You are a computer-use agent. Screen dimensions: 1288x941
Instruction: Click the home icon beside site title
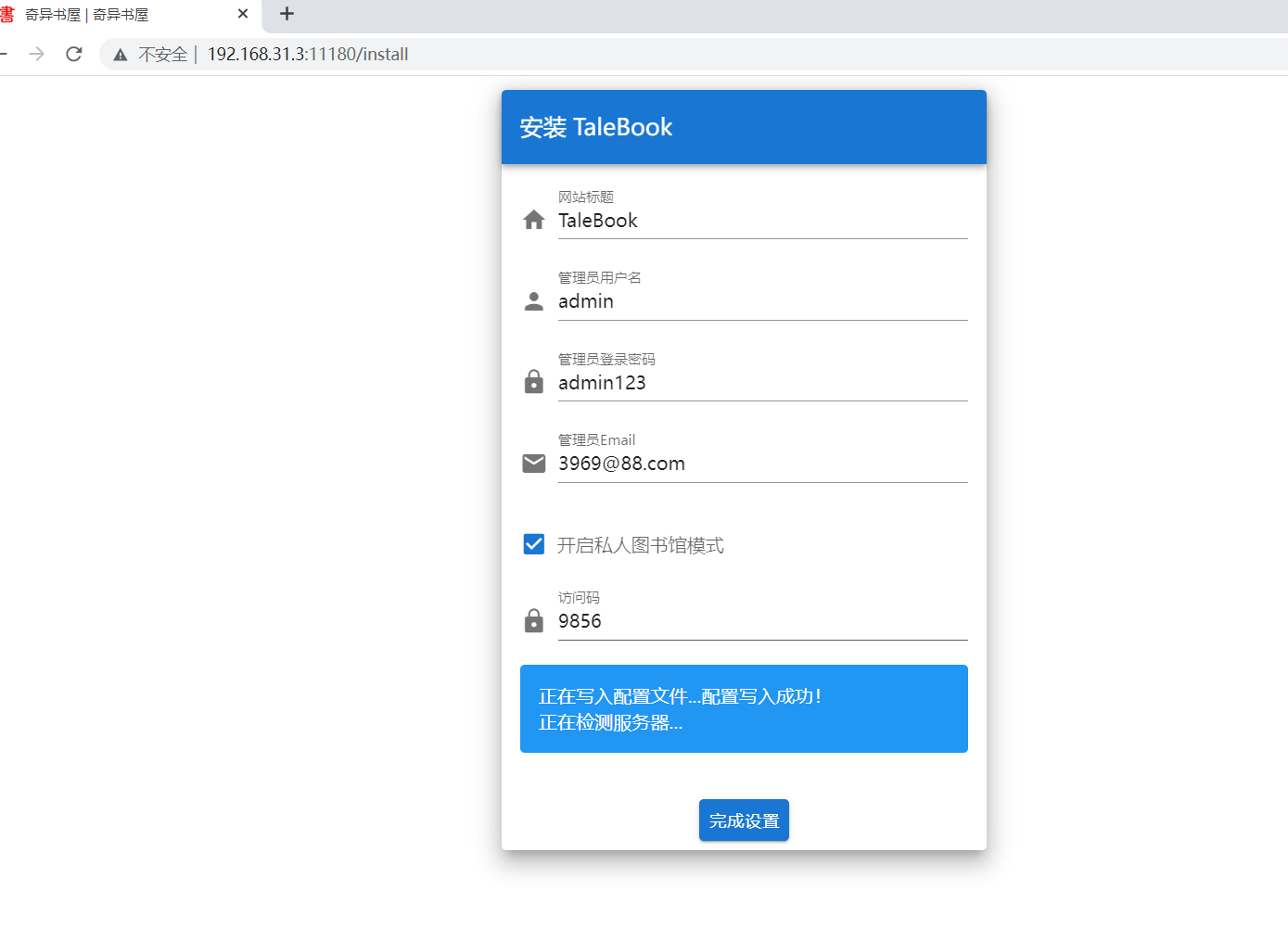[x=533, y=220]
